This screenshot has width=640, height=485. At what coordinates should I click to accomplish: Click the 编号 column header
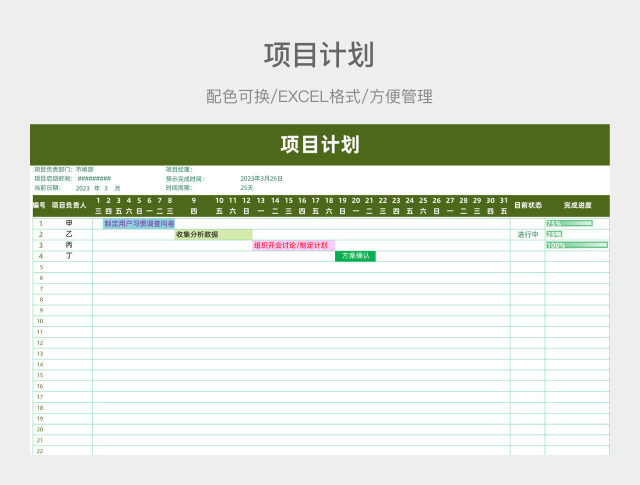(x=40, y=205)
